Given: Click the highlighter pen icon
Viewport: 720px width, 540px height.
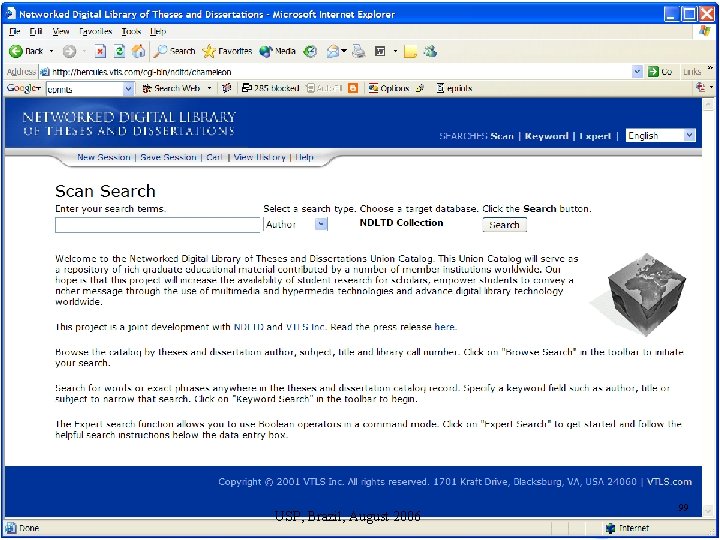Looking at the screenshot, I should pyautogui.click(x=420, y=88).
